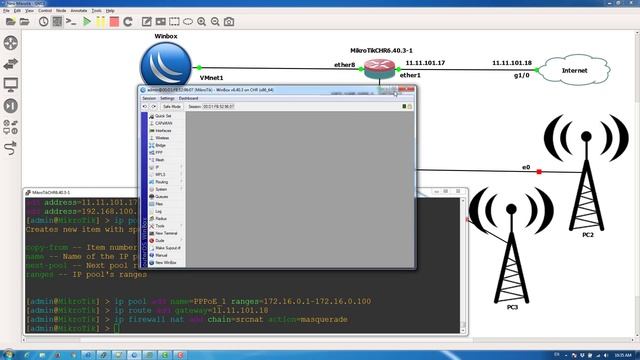Browse security devices icon in GNS3 sidebar
Screen dimensions: 640x360
pos(11,106)
